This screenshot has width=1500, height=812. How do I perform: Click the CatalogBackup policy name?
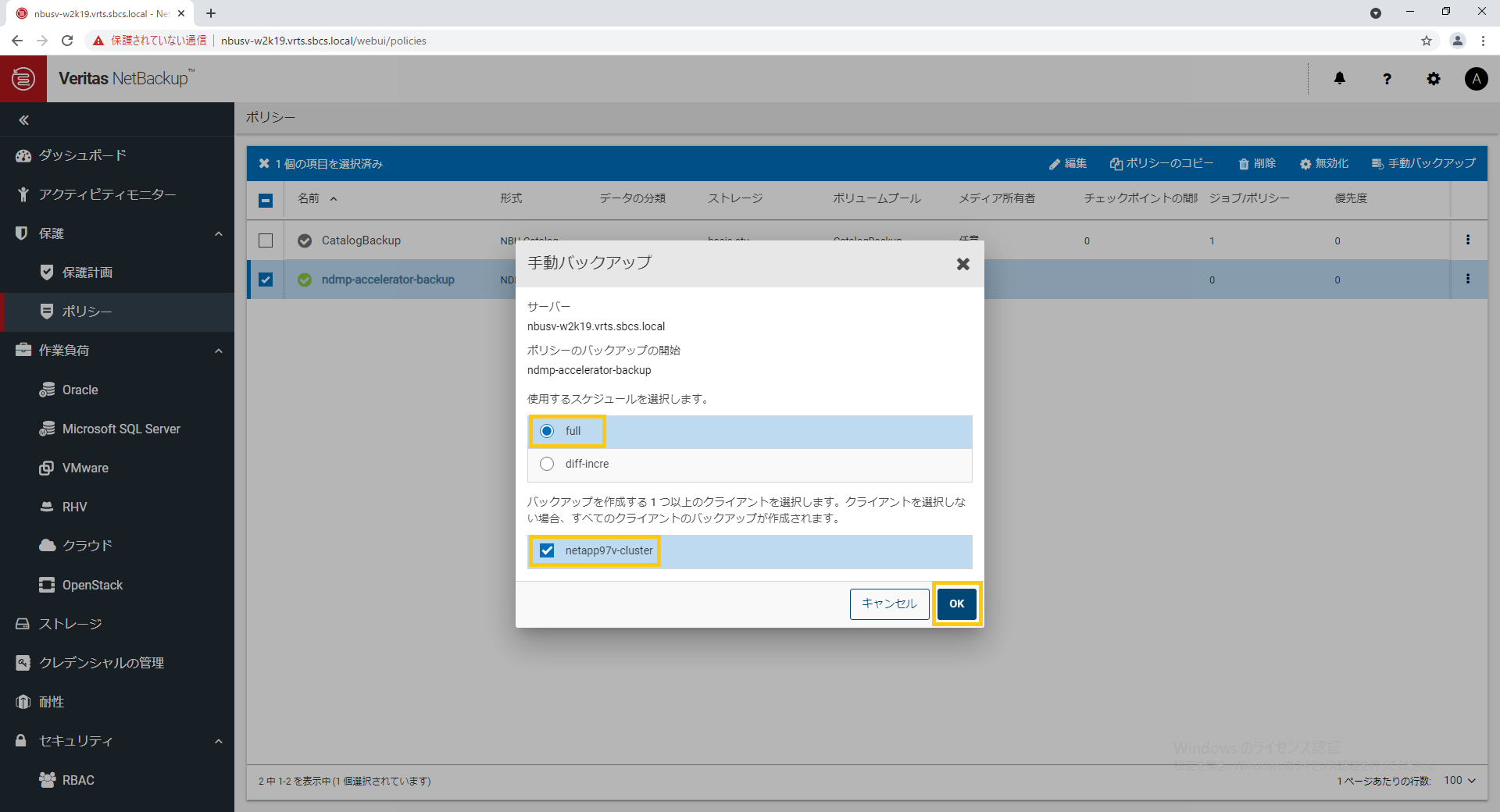point(361,240)
